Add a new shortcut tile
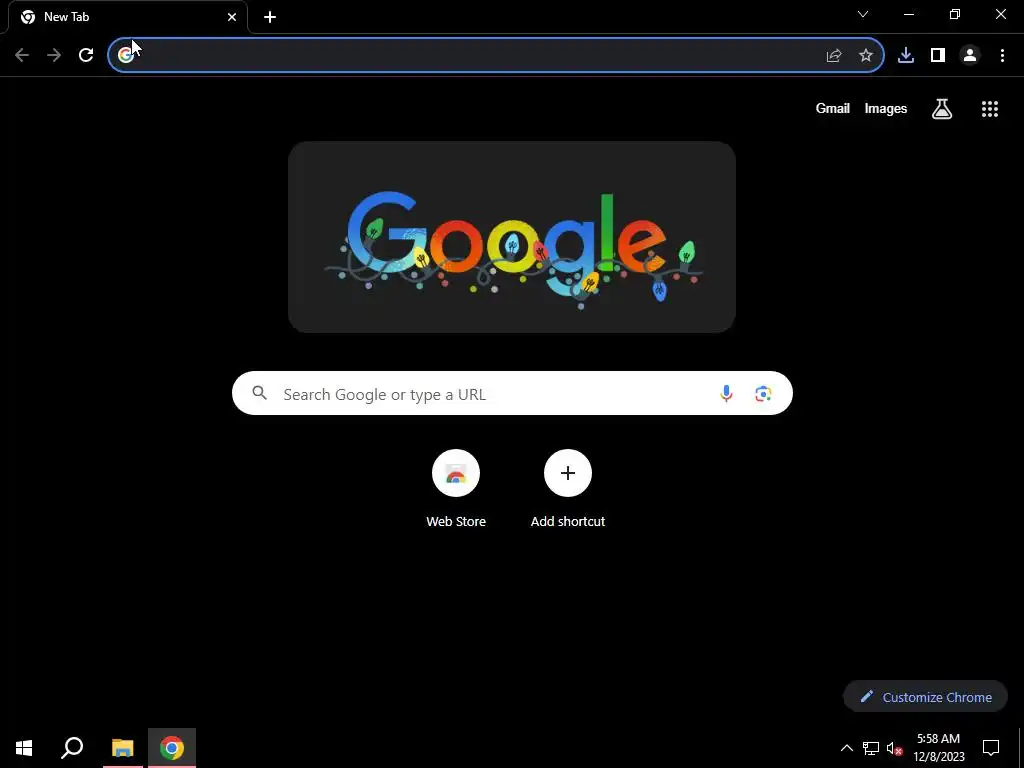 coord(568,489)
